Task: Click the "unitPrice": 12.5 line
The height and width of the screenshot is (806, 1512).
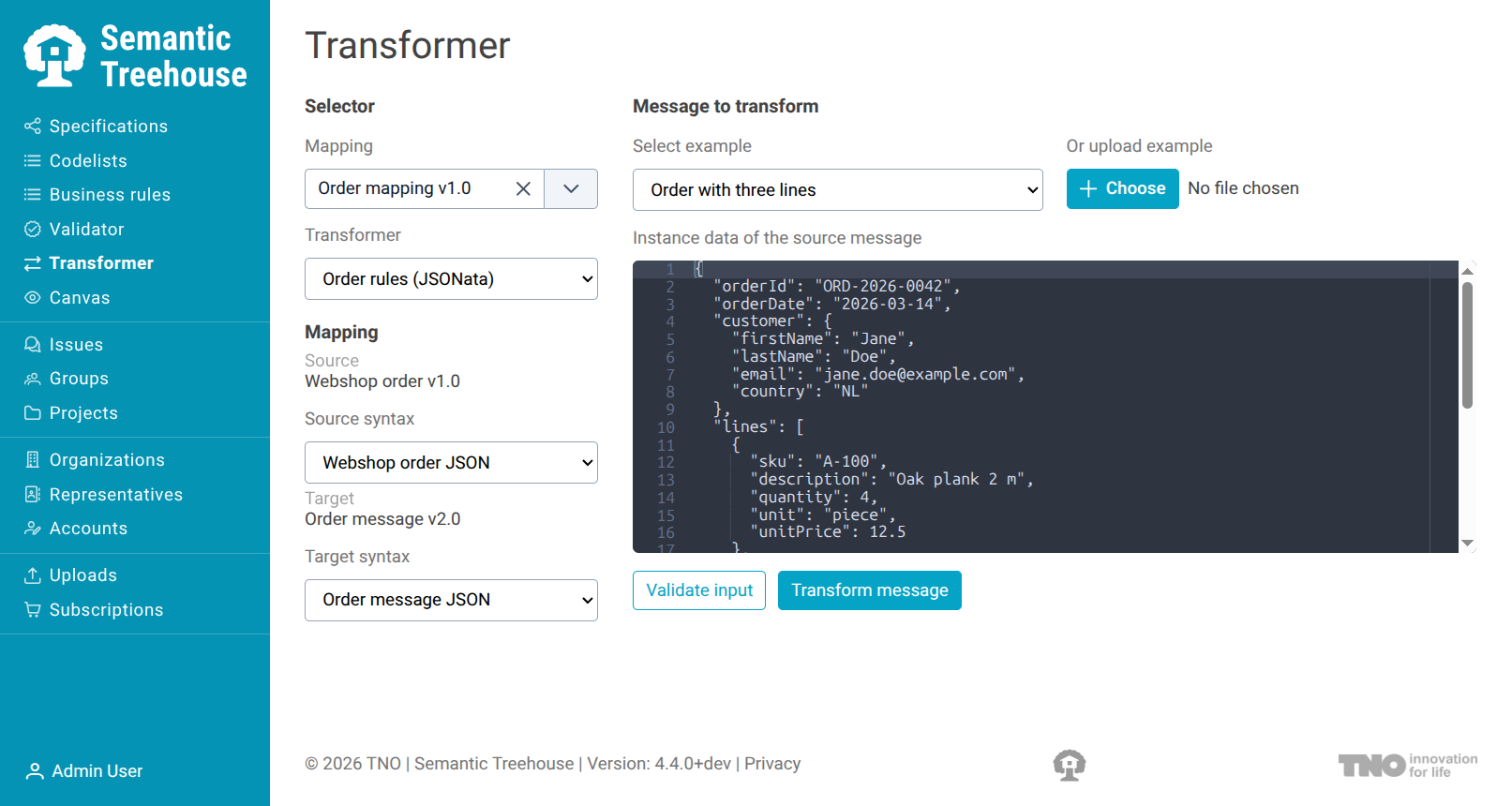Action: 828,533
